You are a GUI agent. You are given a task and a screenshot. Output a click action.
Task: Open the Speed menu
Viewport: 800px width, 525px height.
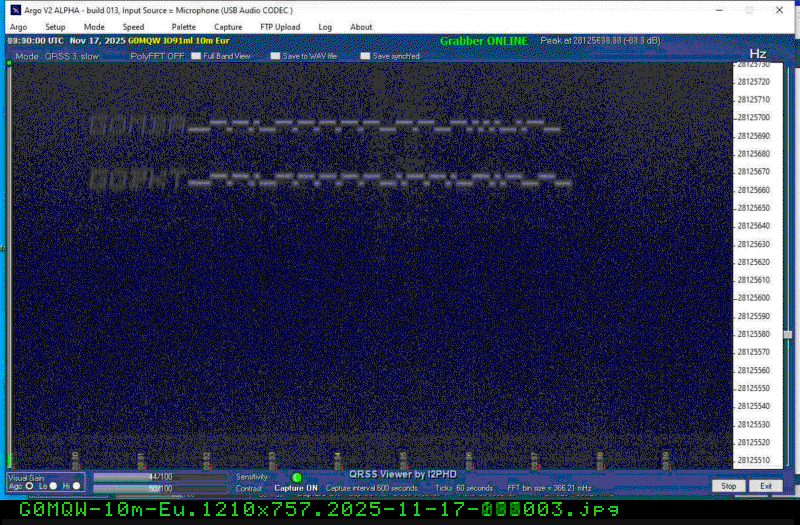coord(133,27)
